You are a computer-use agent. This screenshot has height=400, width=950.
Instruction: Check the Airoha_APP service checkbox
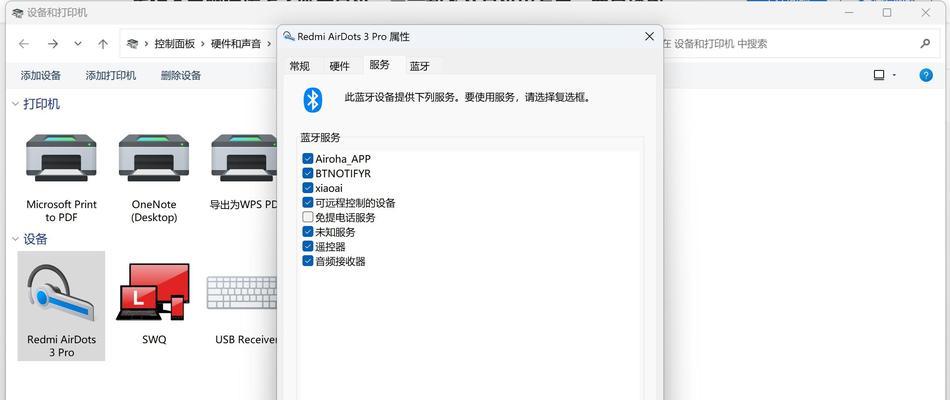[x=308, y=159]
